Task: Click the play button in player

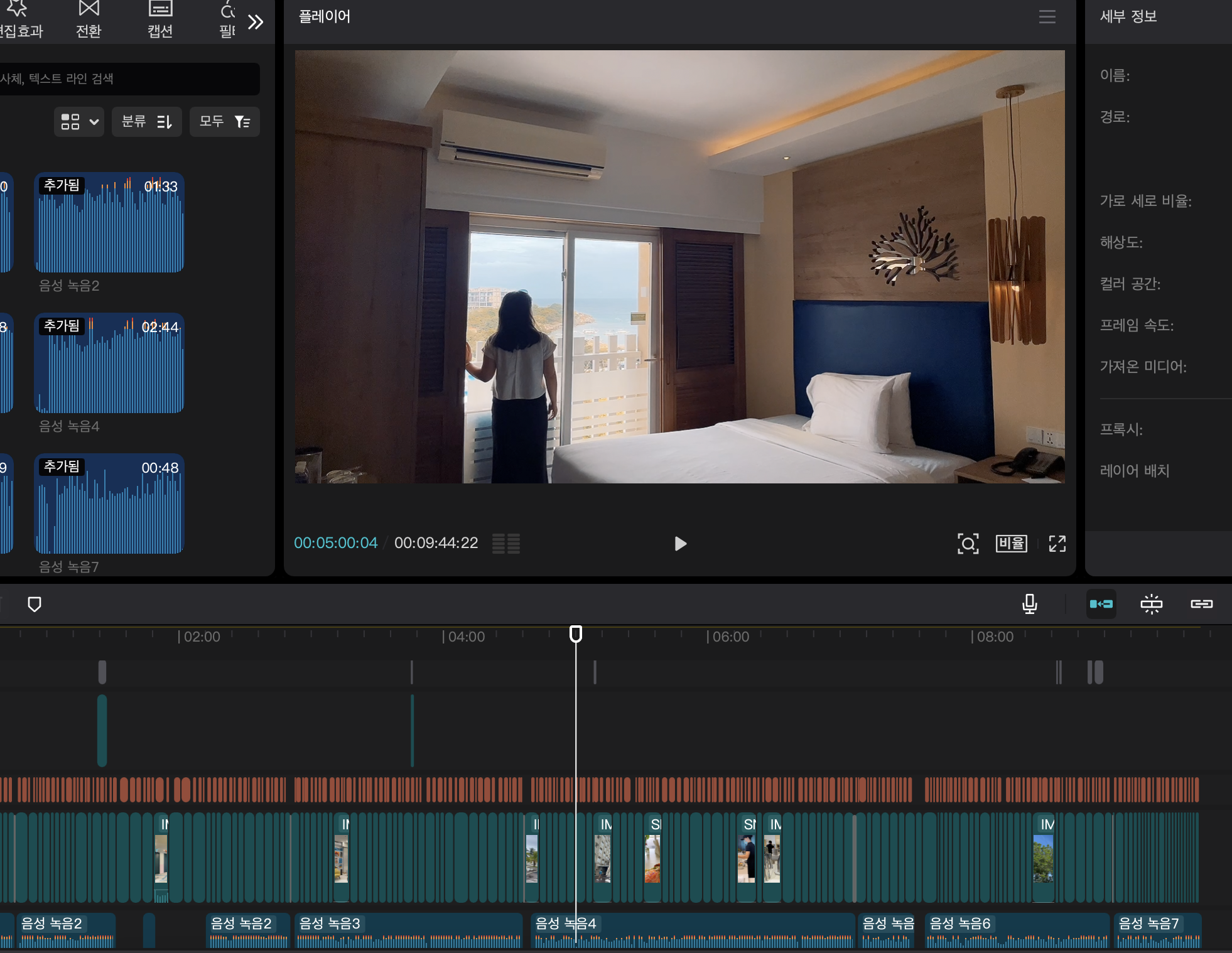Action: pos(680,544)
